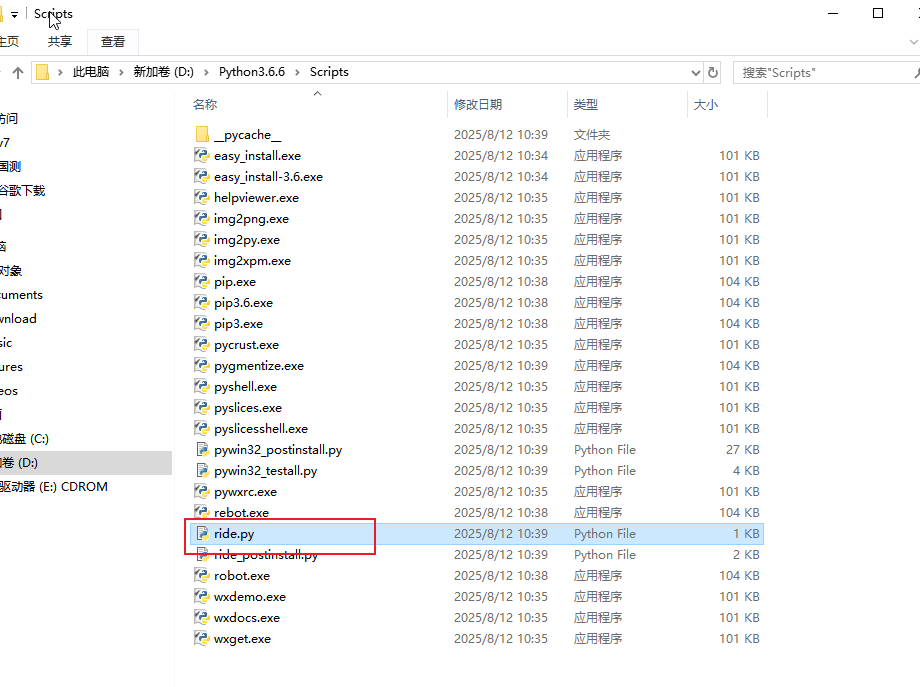Expand chevron after Python3.6.6 in breadcrumb

point(297,72)
